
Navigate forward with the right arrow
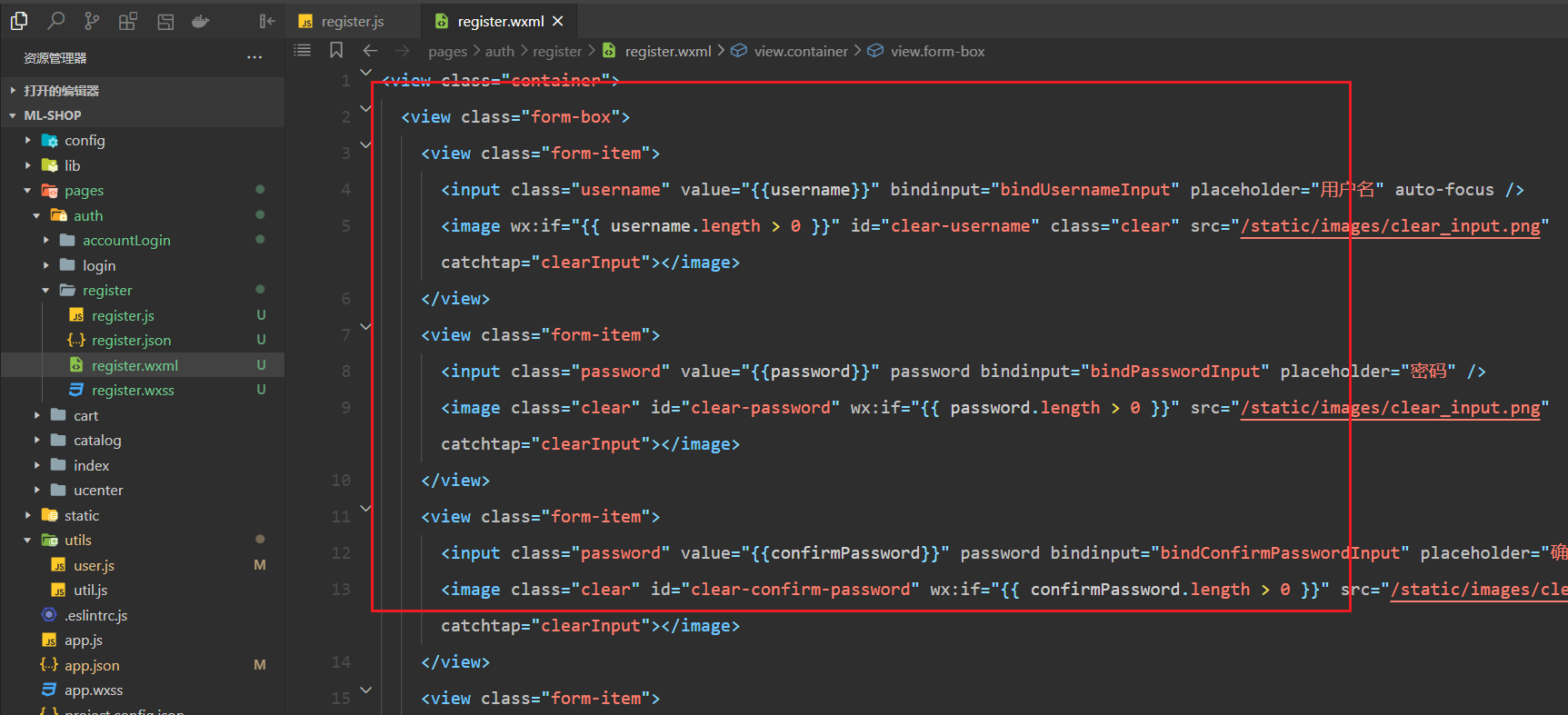(x=403, y=51)
